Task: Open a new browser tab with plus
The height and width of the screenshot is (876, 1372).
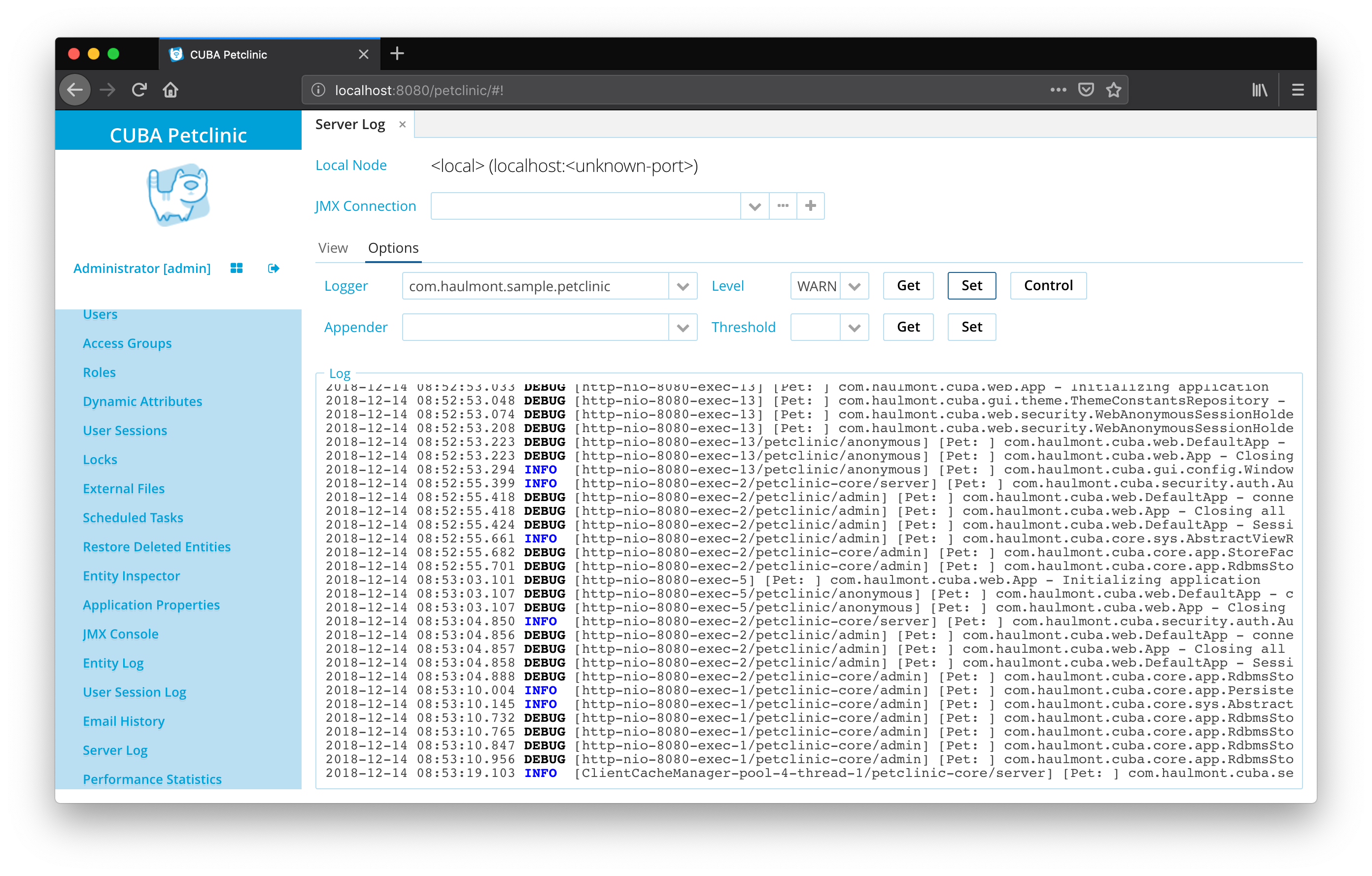Action: point(397,54)
